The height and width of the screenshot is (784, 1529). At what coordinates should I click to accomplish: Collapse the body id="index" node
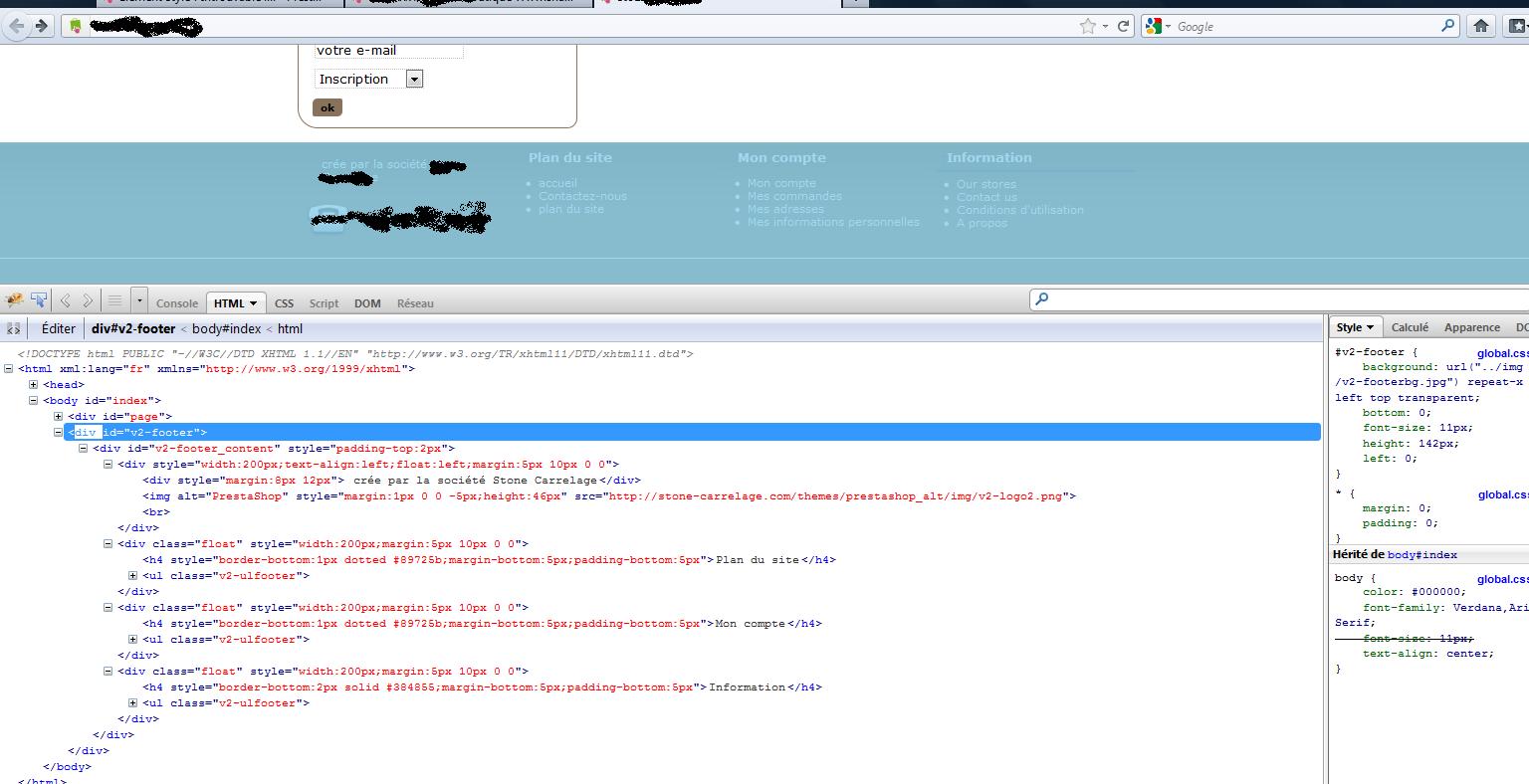coord(34,401)
